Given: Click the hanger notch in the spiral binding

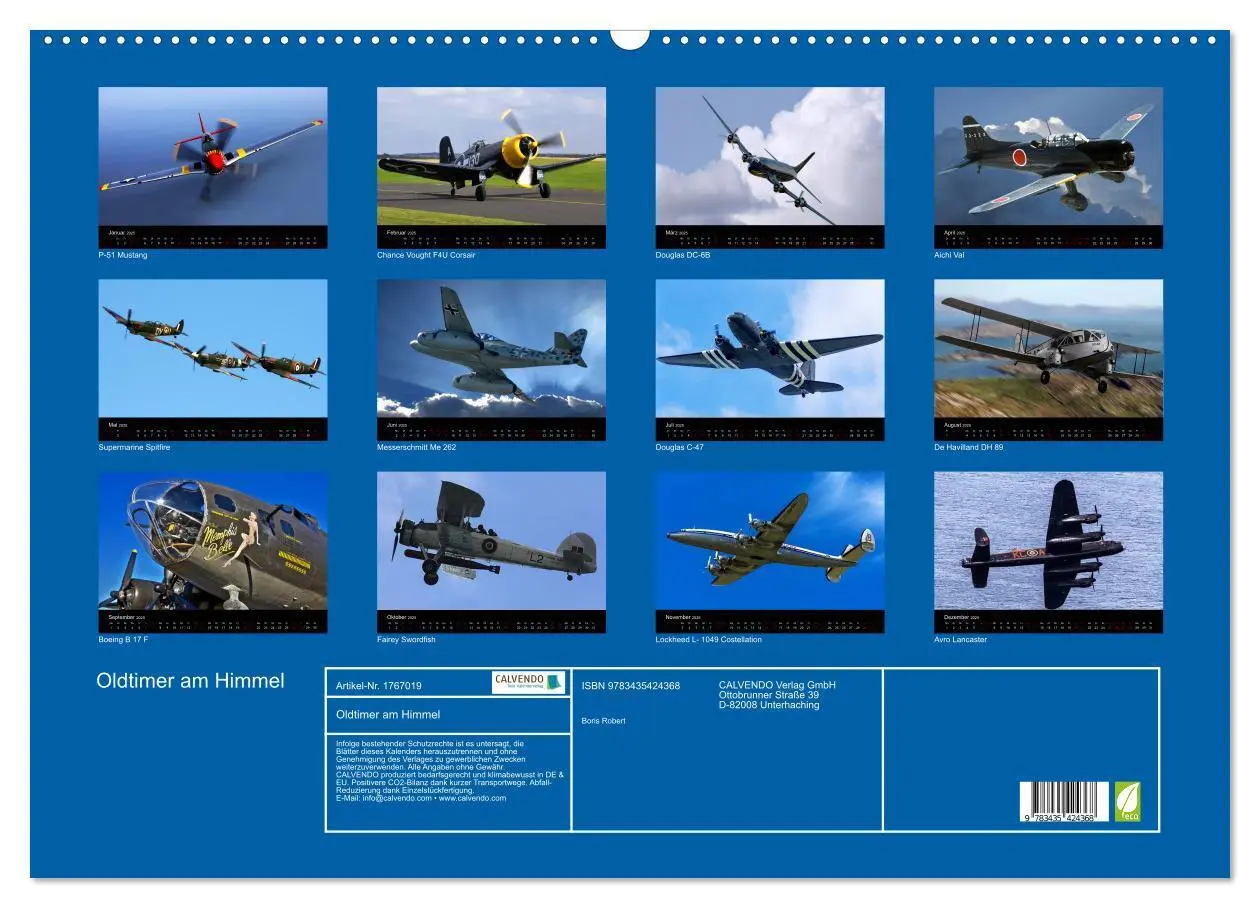Looking at the screenshot, I should coord(630,38).
